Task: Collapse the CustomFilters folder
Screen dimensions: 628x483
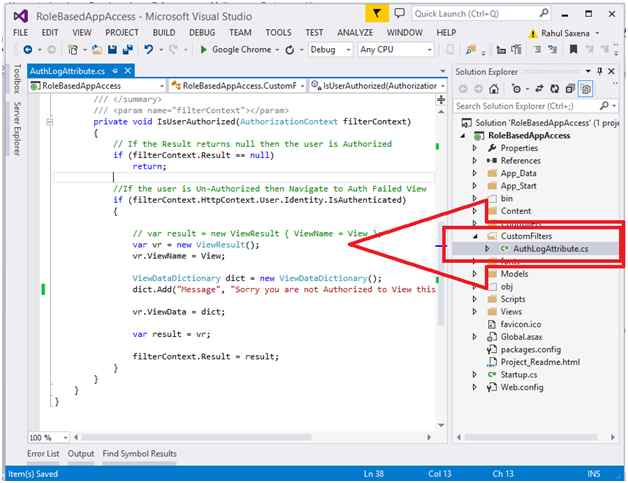Action: (x=474, y=235)
